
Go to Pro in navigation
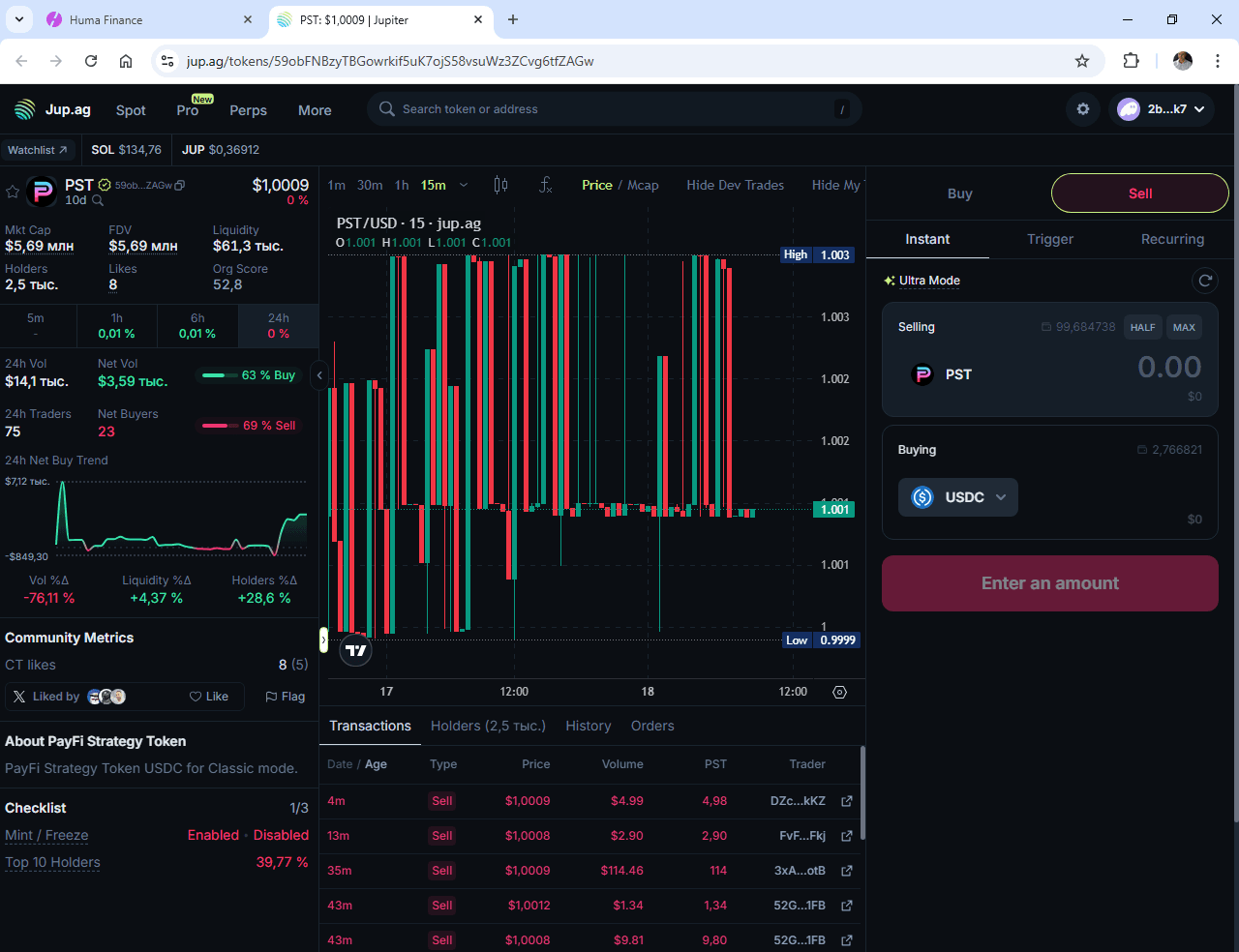(188, 110)
